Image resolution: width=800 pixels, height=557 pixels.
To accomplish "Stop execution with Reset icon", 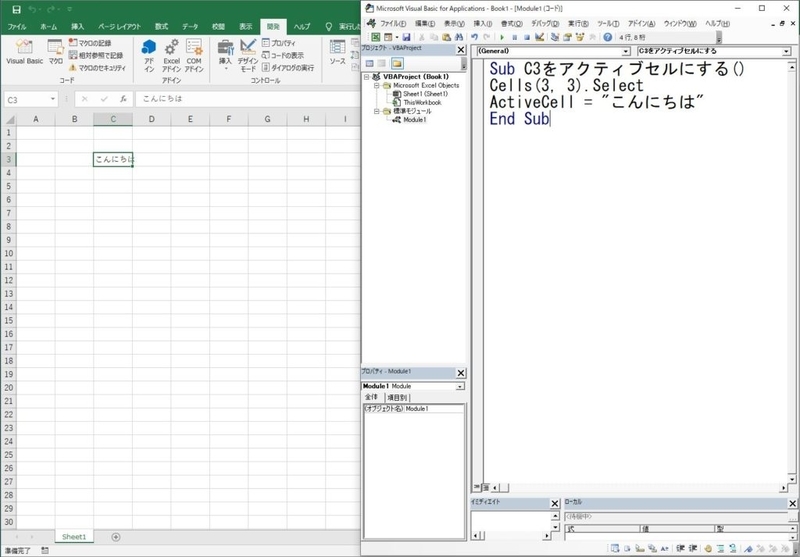I will [527, 37].
